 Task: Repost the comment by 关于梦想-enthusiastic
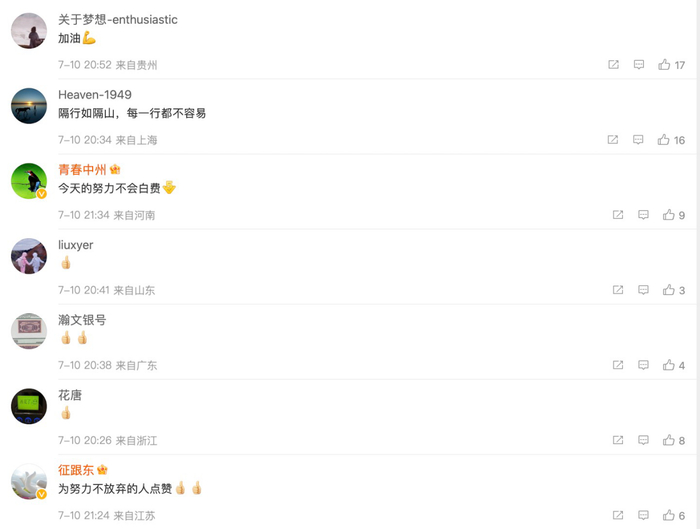click(614, 65)
